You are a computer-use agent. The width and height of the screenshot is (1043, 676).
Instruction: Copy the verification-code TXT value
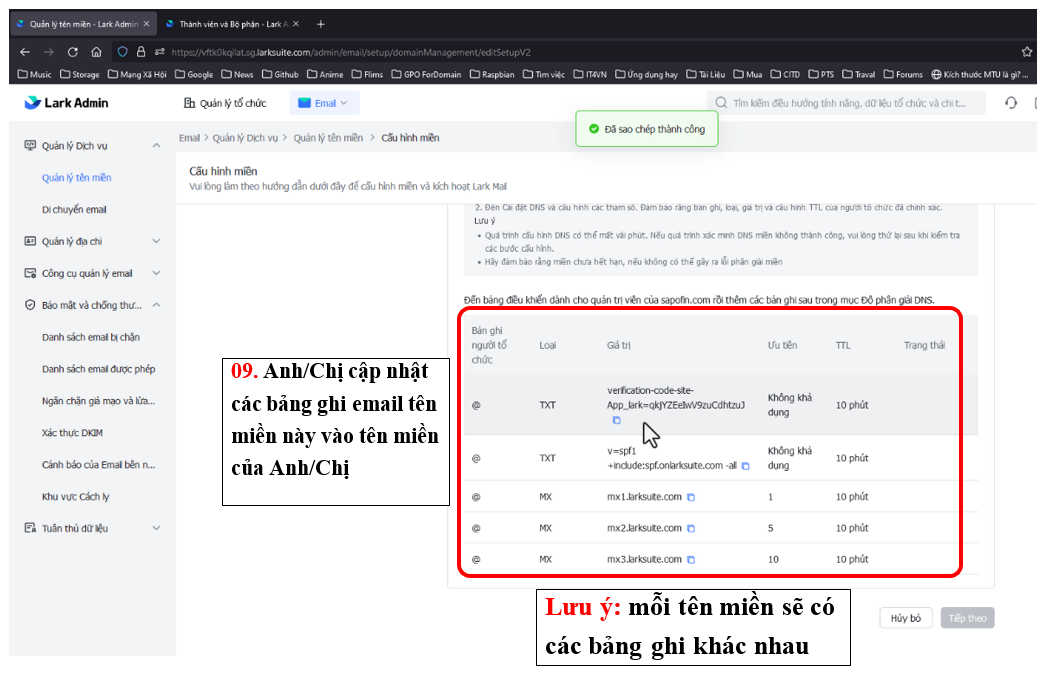(616, 420)
